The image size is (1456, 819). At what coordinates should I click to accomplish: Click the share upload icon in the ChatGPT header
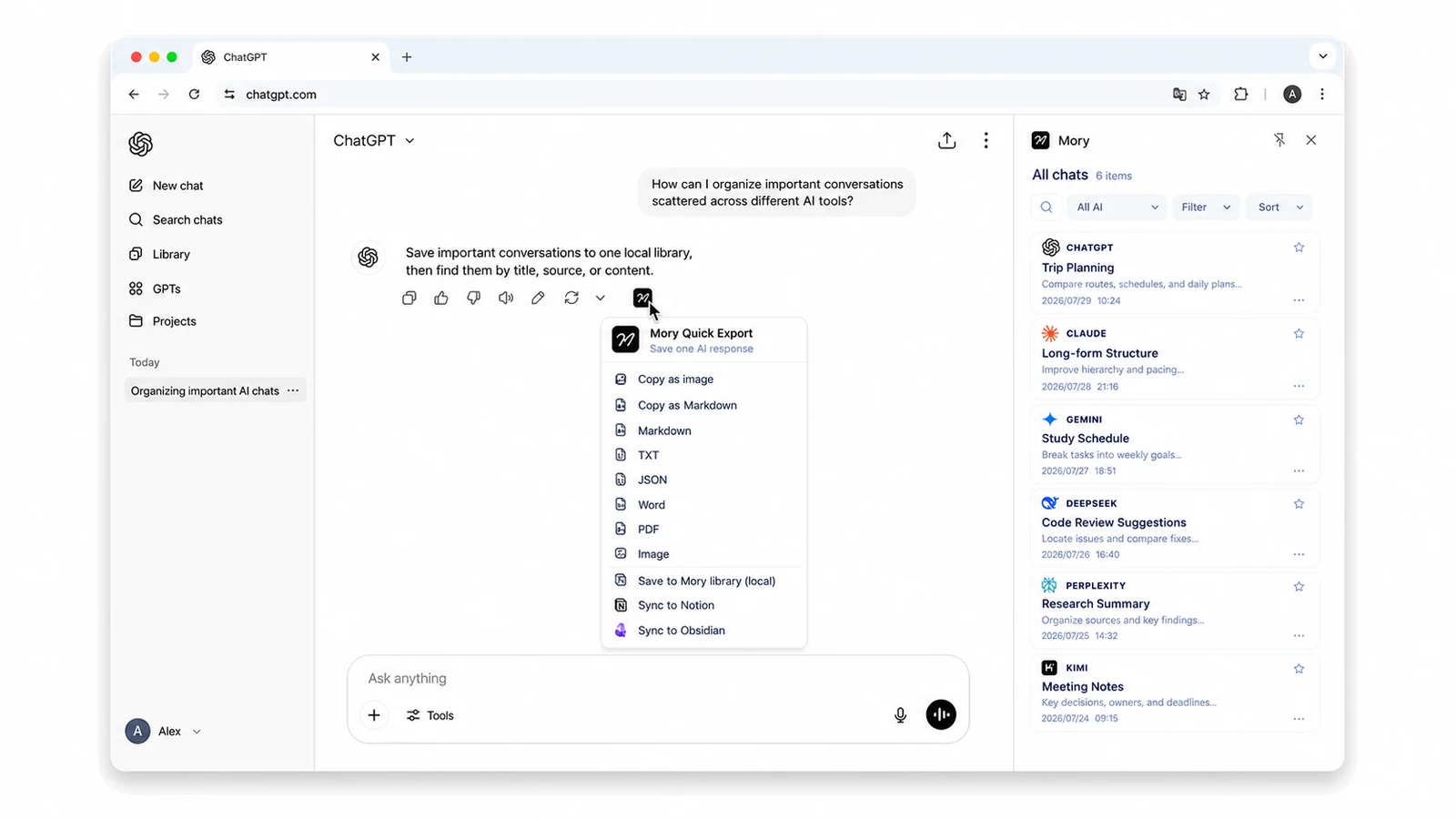(947, 140)
